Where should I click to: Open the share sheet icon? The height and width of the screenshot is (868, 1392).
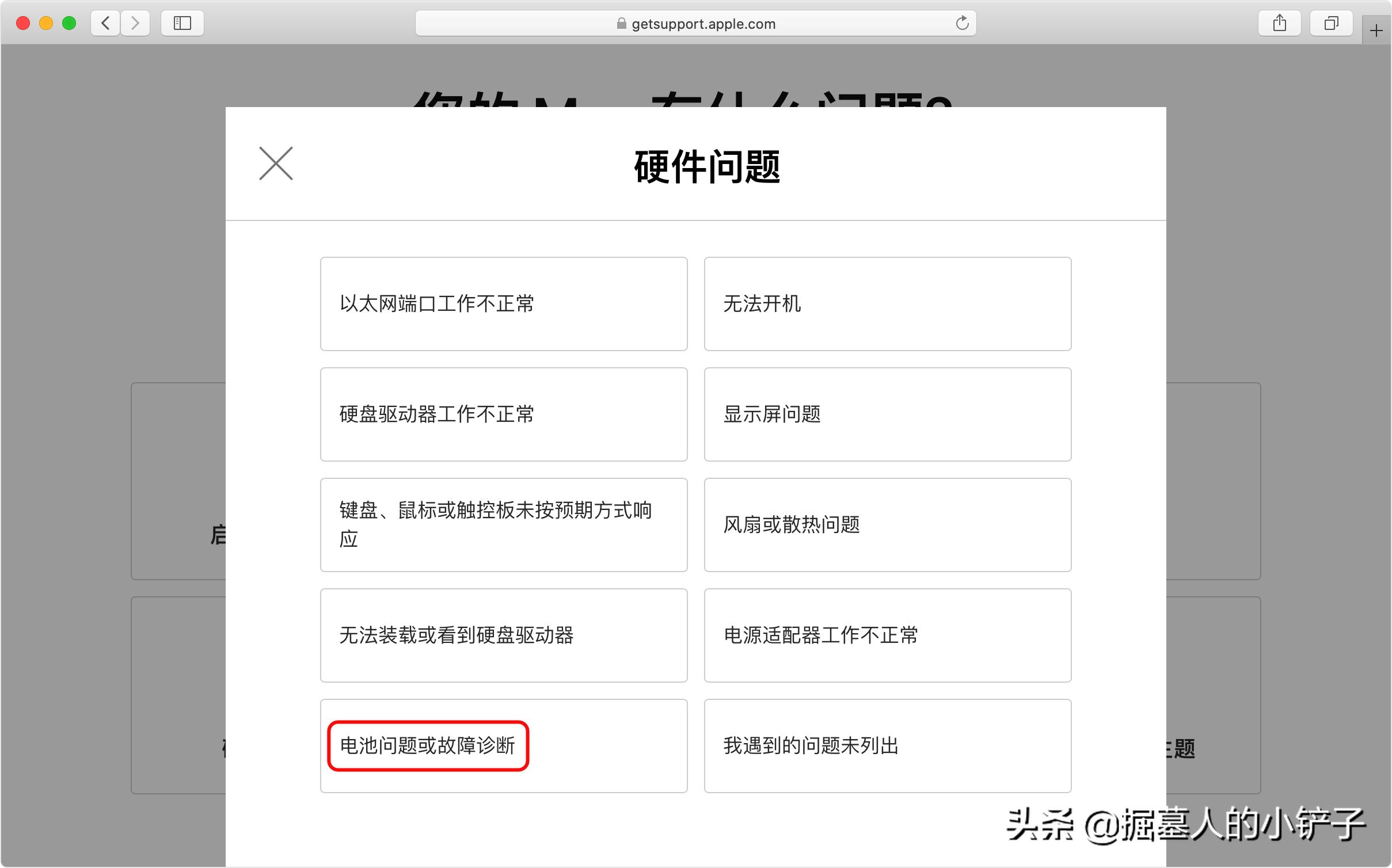(x=1280, y=23)
